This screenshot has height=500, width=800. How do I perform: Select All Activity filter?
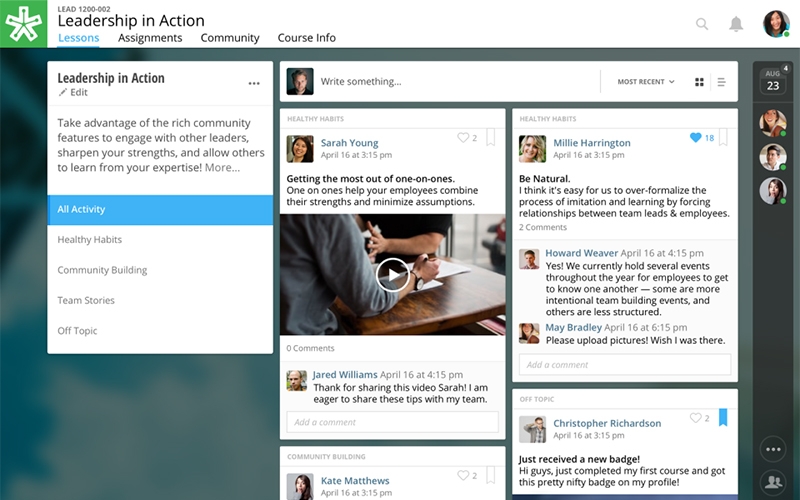(x=160, y=210)
